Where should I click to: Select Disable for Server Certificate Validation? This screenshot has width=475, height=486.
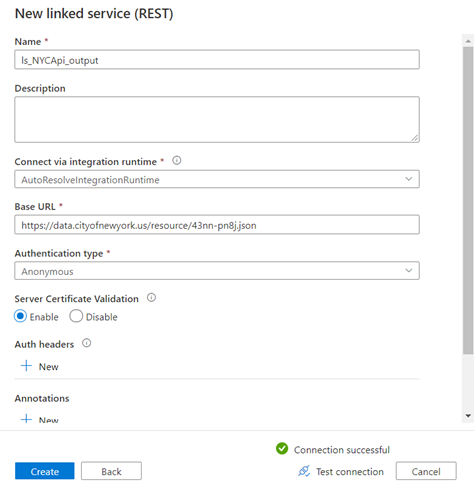point(76,316)
